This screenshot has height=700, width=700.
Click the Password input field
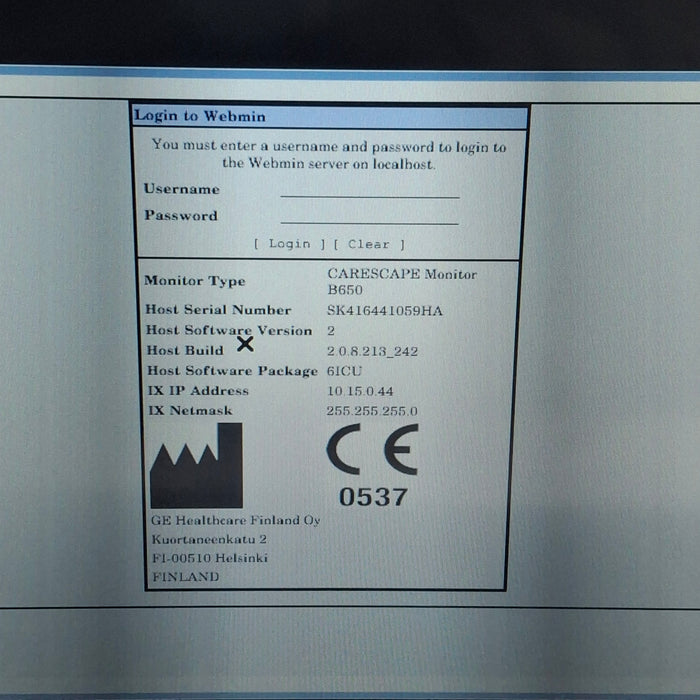370,216
